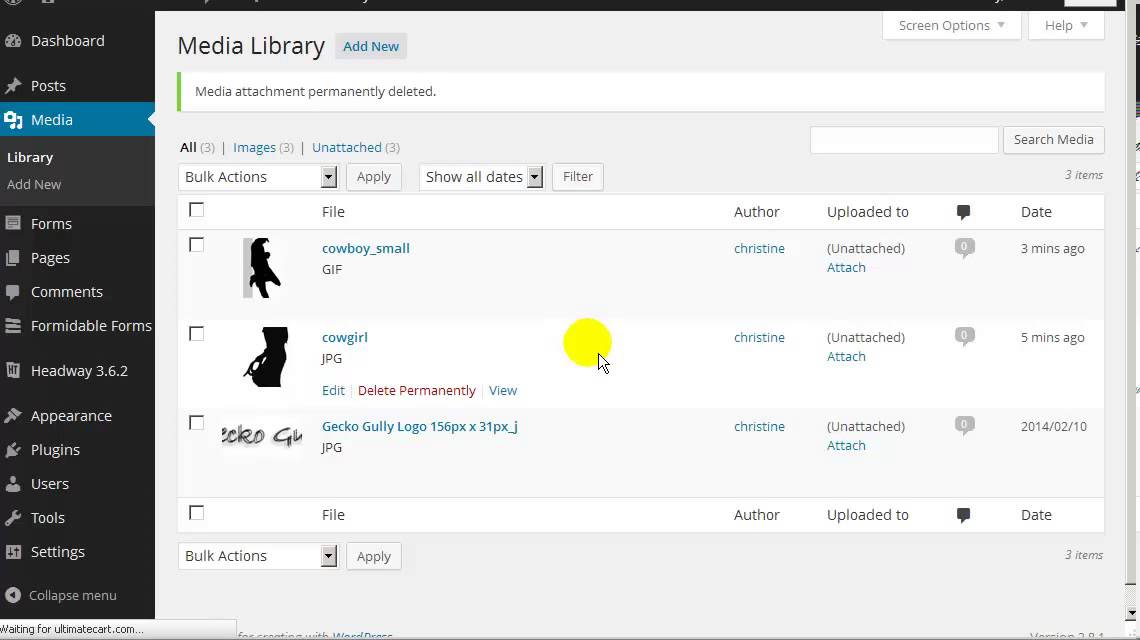1140x640 pixels.
Task: Click the cowgirl thumbnail image
Action: [x=266, y=356]
